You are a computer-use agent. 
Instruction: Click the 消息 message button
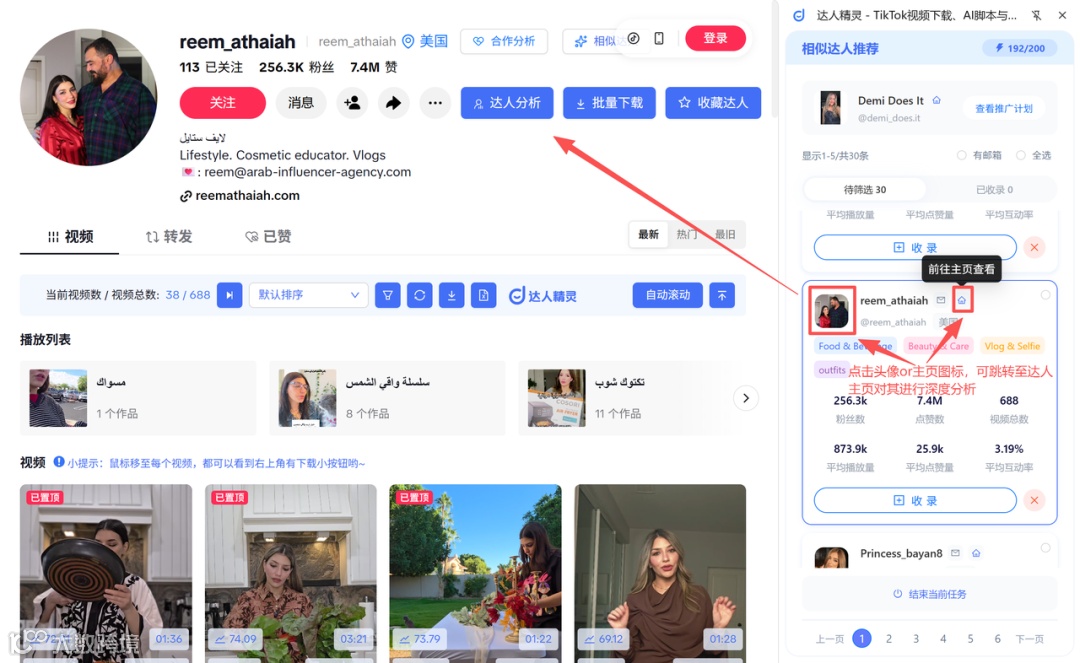(300, 103)
